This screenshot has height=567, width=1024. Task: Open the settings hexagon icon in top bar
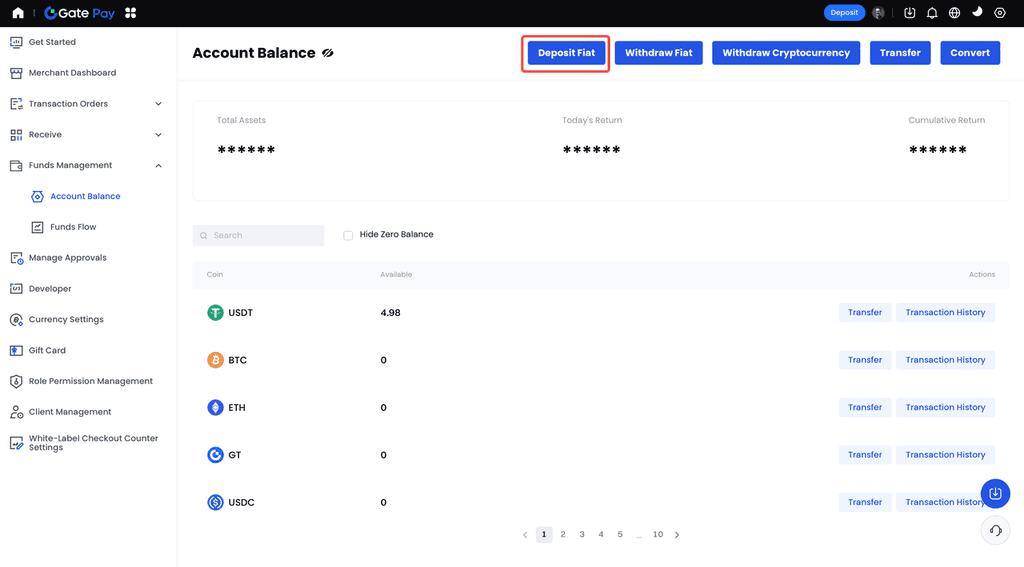(x=999, y=13)
